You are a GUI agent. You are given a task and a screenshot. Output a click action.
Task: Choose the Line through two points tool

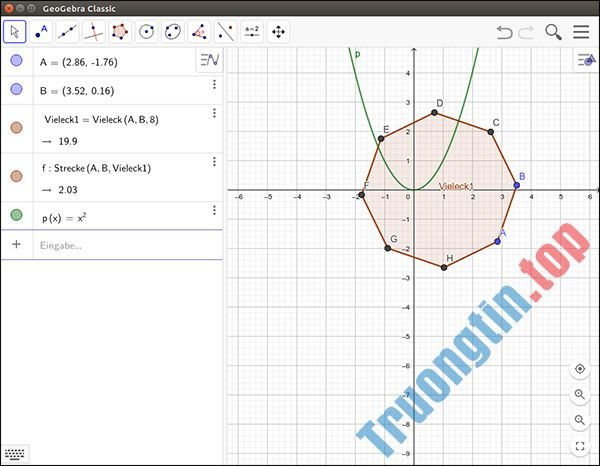69,32
